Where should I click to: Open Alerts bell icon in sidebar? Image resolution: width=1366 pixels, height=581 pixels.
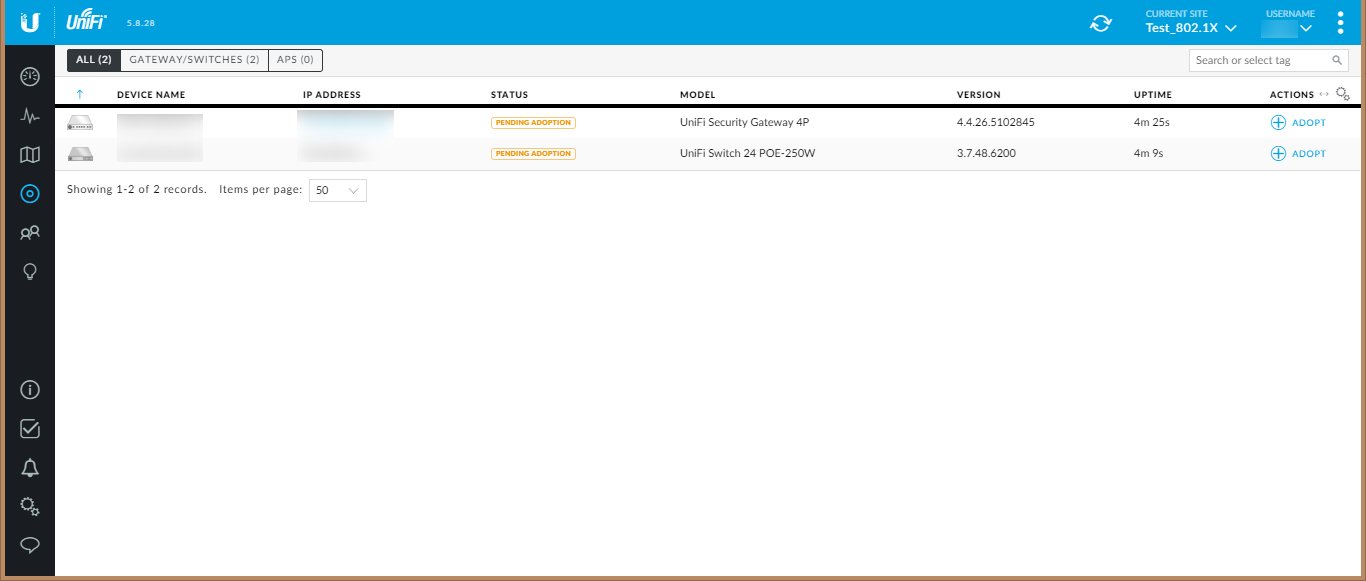pos(30,467)
